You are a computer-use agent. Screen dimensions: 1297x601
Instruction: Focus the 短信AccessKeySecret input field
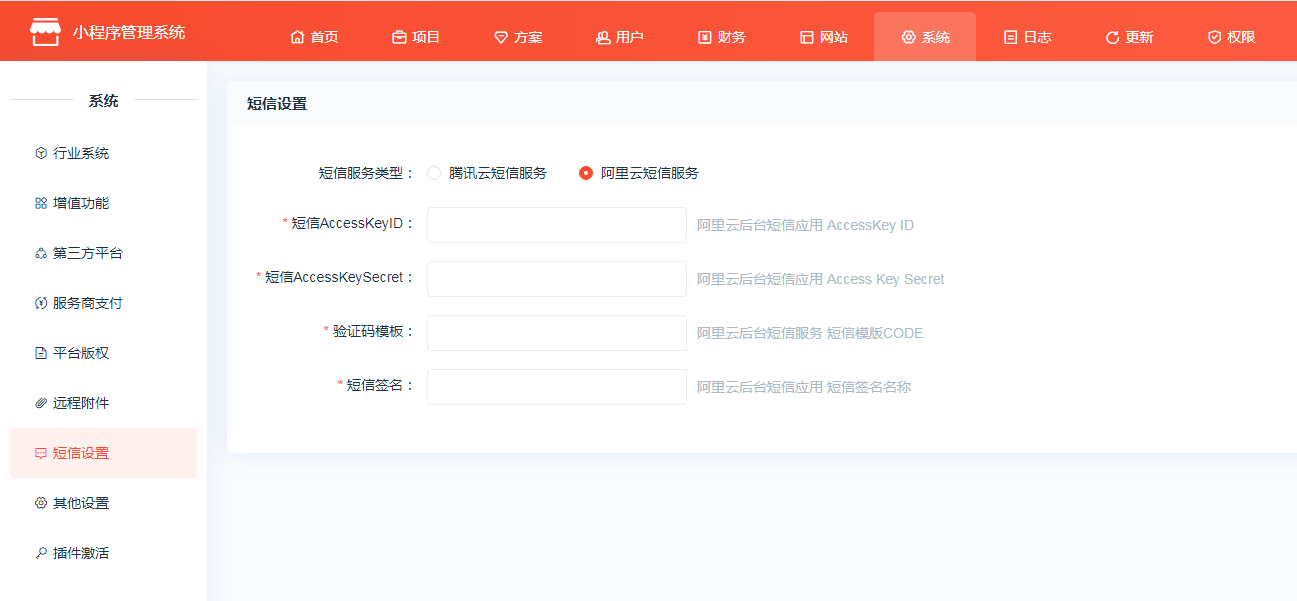[x=557, y=279]
